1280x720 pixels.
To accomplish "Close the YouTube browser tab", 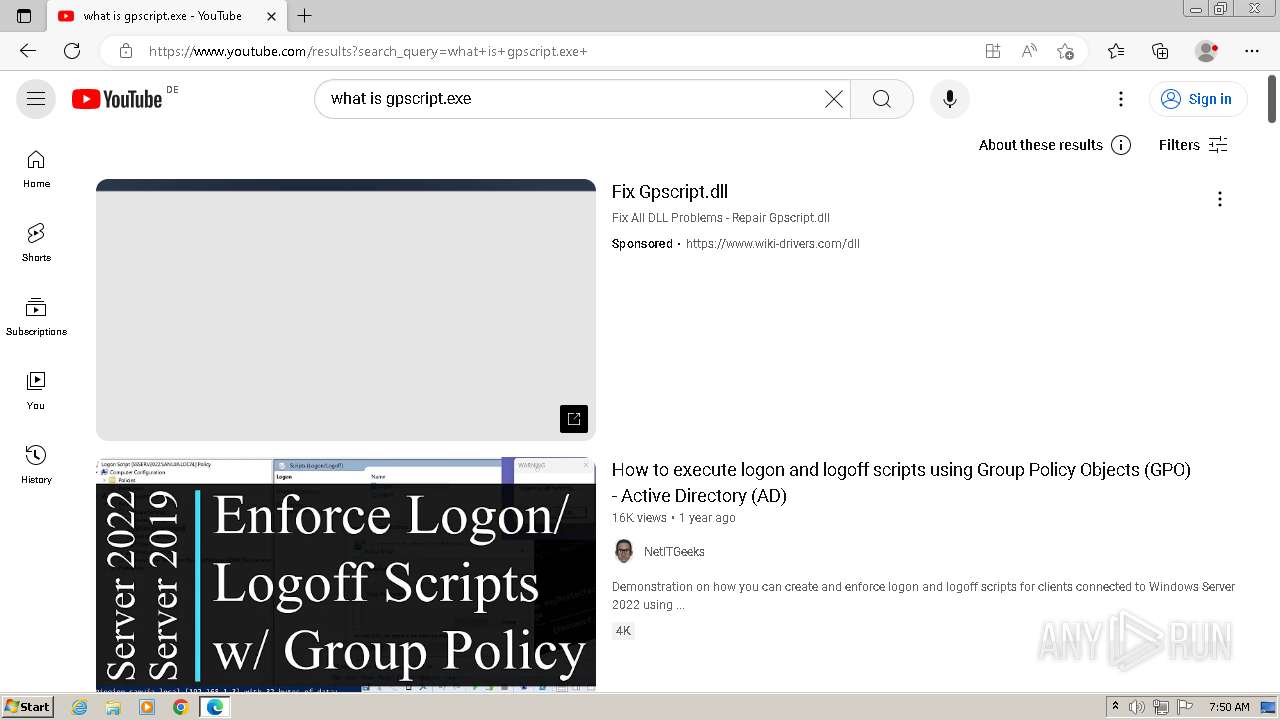I will [272, 16].
